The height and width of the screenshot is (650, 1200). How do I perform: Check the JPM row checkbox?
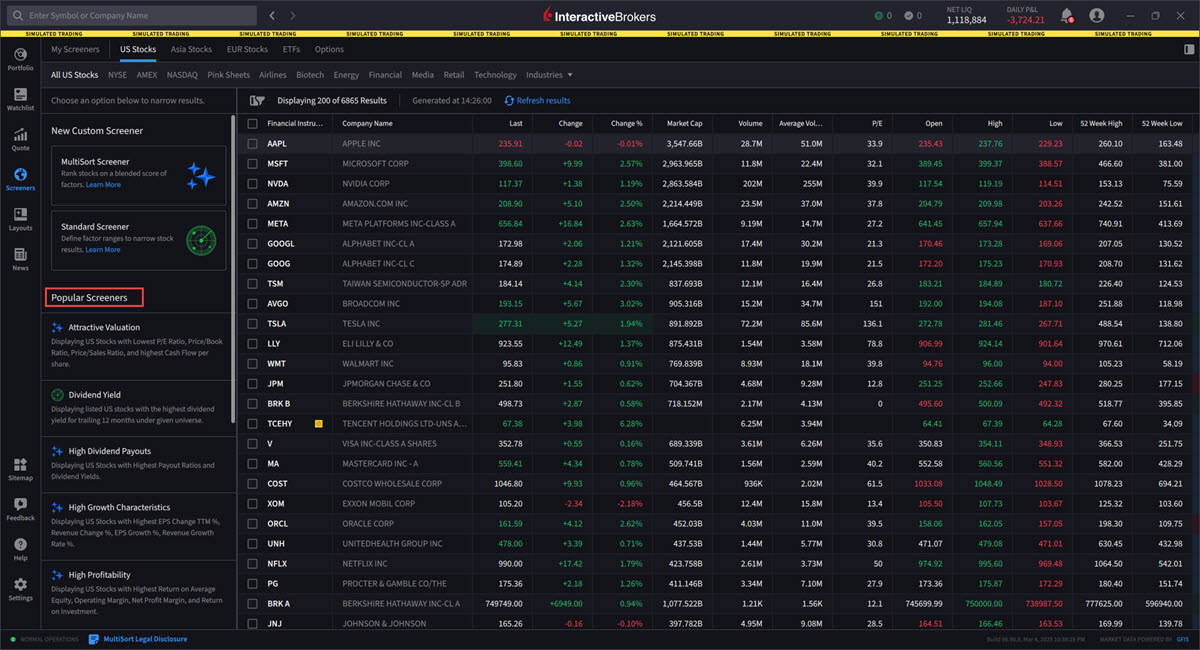click(x=253, y=384)
